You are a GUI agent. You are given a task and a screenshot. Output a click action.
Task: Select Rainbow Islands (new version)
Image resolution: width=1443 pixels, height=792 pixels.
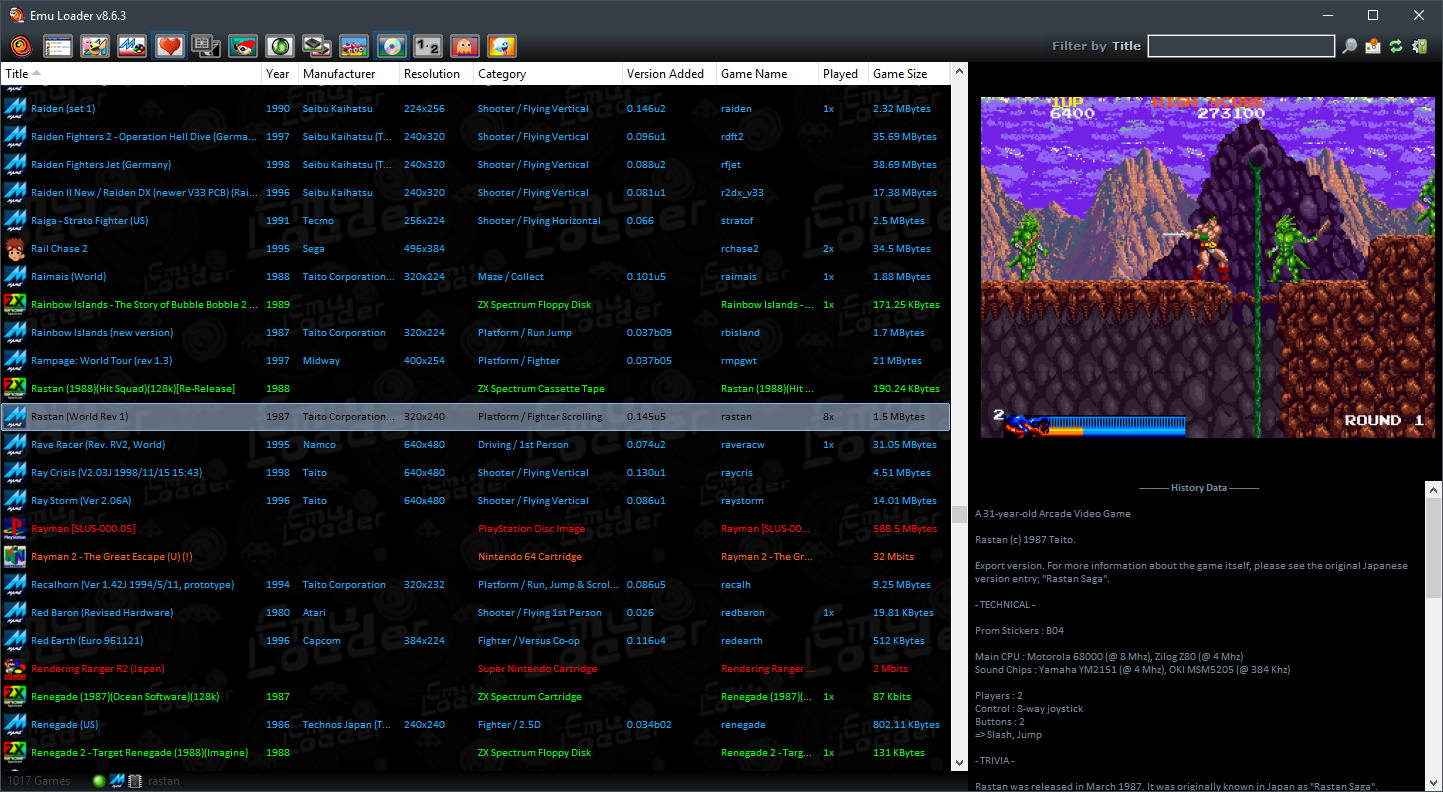(475, 332)
